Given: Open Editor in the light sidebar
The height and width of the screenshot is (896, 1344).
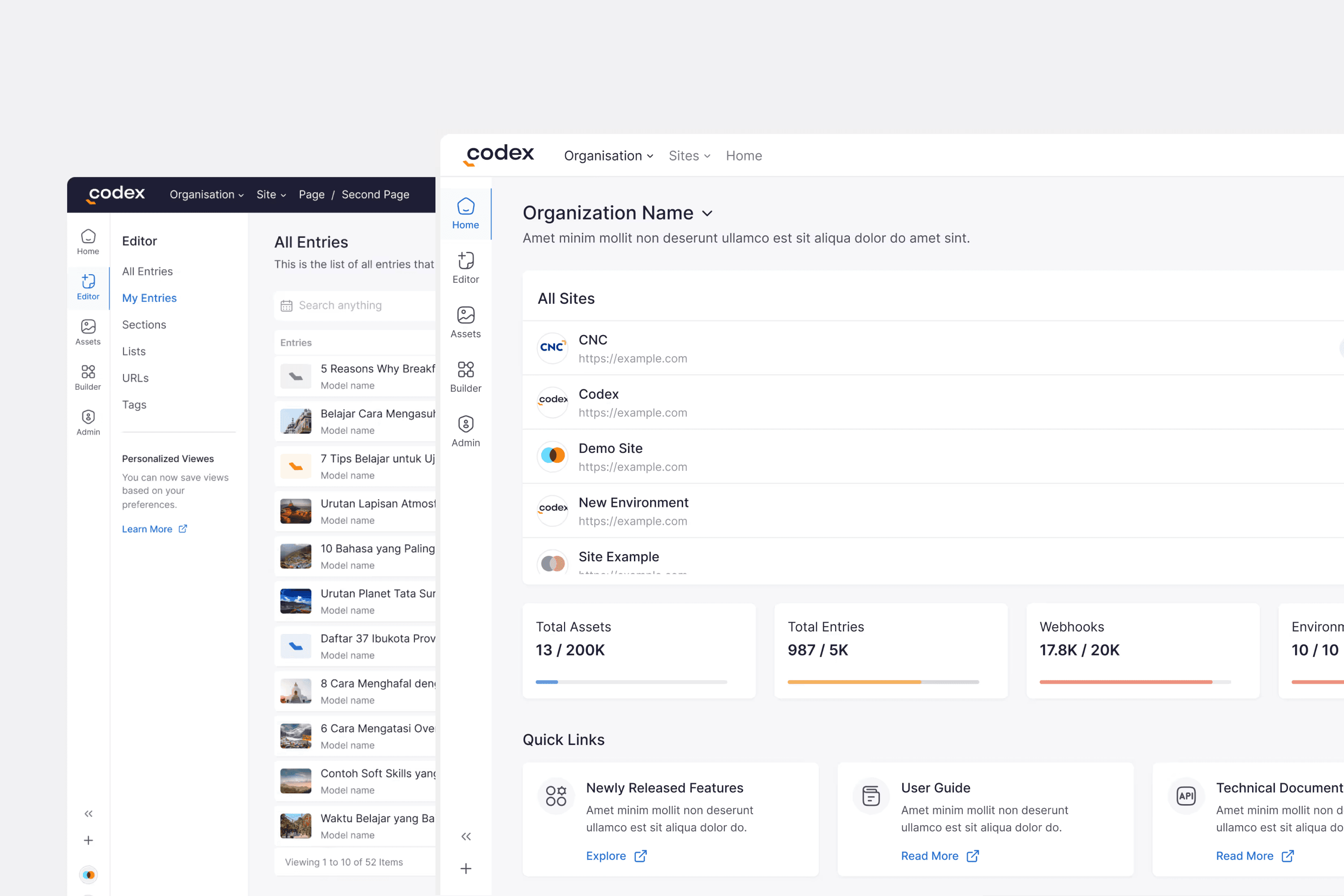Looking at the screenshot, I should coord(465,267).
